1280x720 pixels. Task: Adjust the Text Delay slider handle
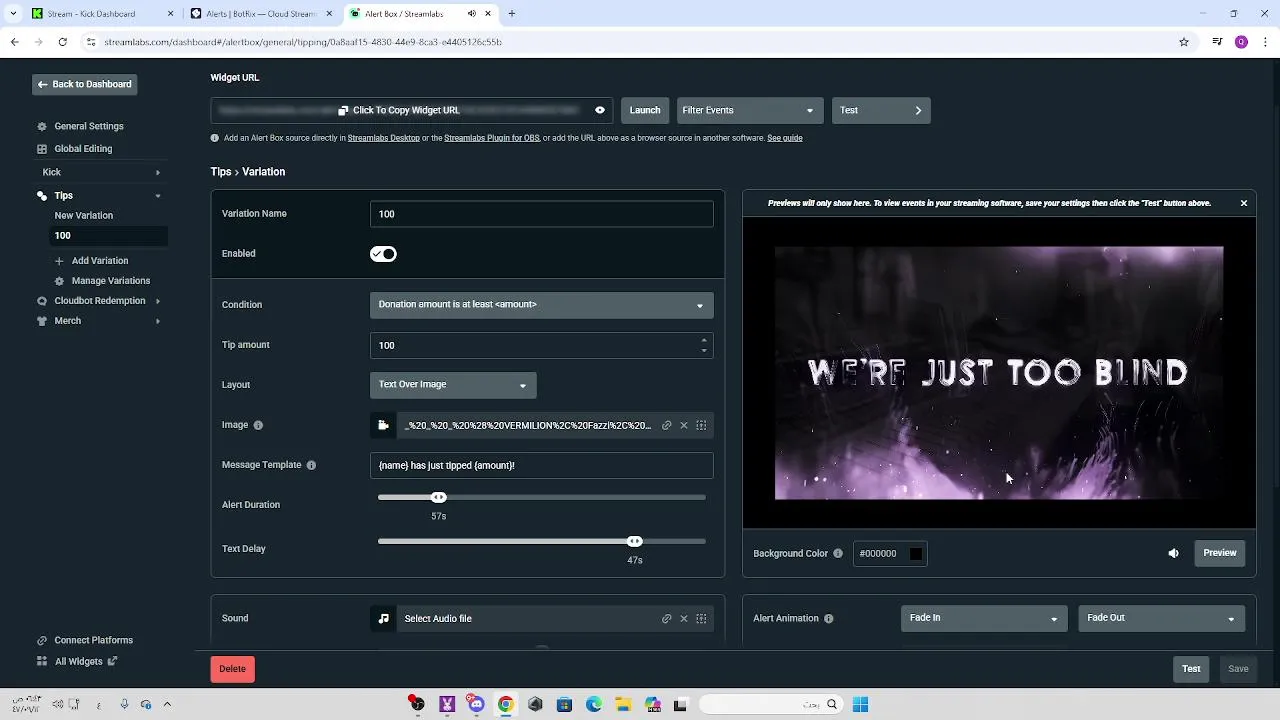[634, 541]
